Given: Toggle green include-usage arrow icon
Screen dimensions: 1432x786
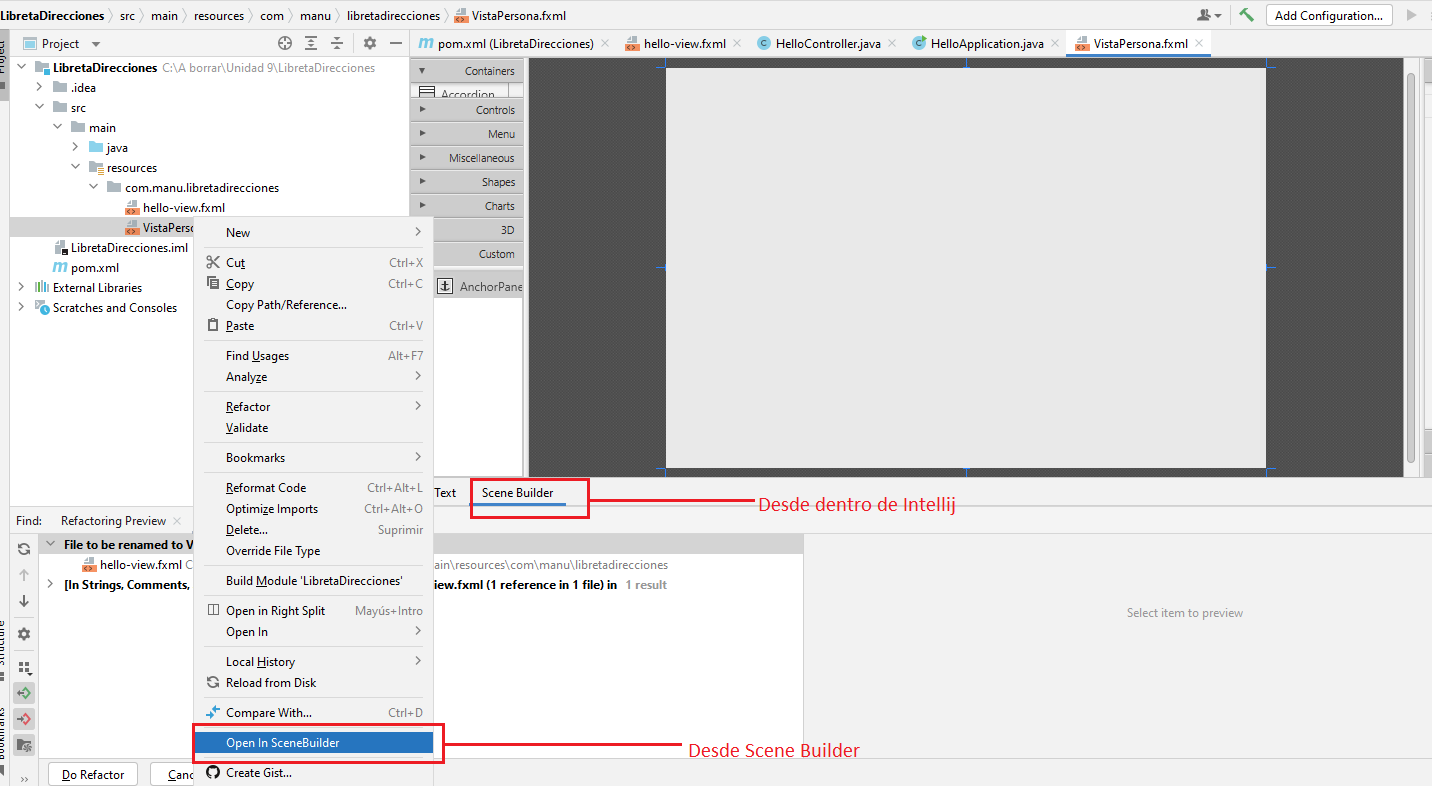Looking at the screenshot, I should (x=24, y=693).
